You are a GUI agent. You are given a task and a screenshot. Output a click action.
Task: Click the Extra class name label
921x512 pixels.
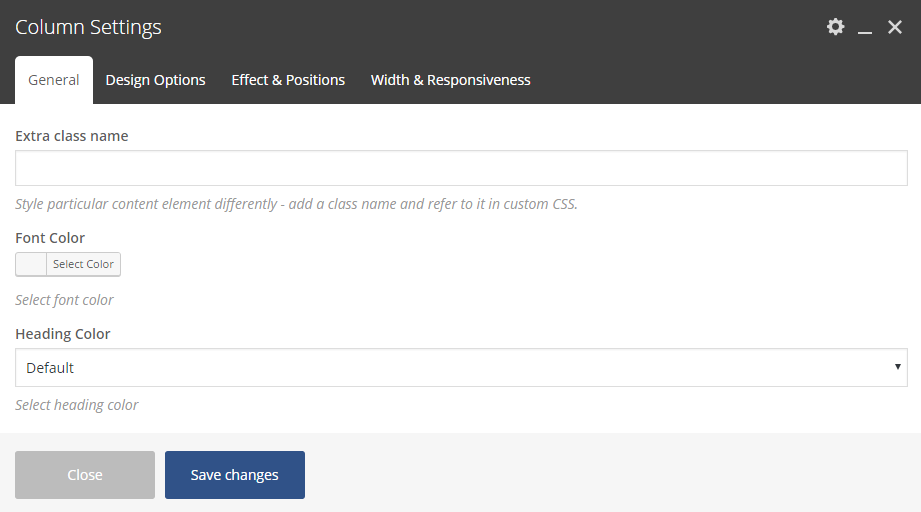(72, 136)
